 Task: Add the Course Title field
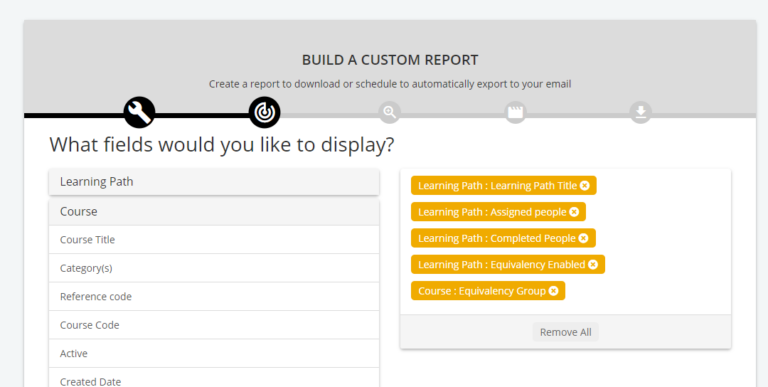tap(214, 240)
